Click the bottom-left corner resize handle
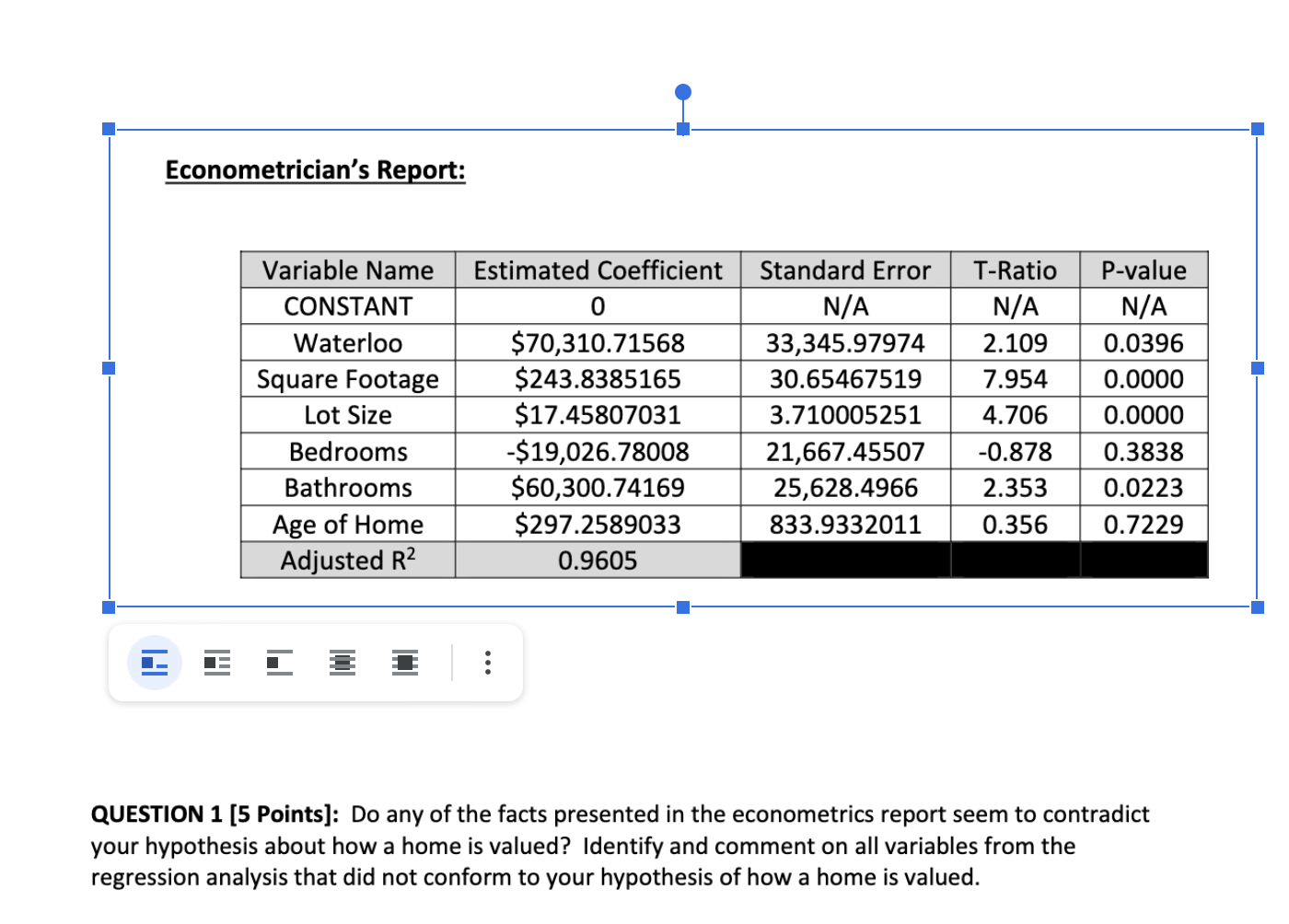The width and height of the screenshot is (1289, 924). click(109, 607)
